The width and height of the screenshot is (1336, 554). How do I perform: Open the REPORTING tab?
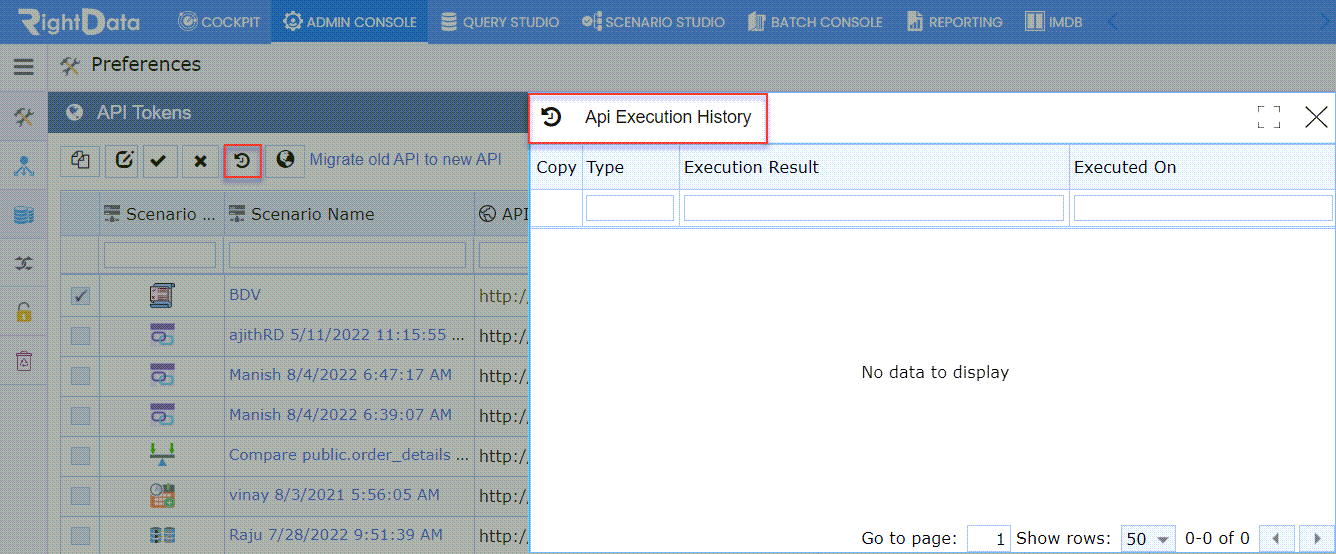(x=954, y=21)
